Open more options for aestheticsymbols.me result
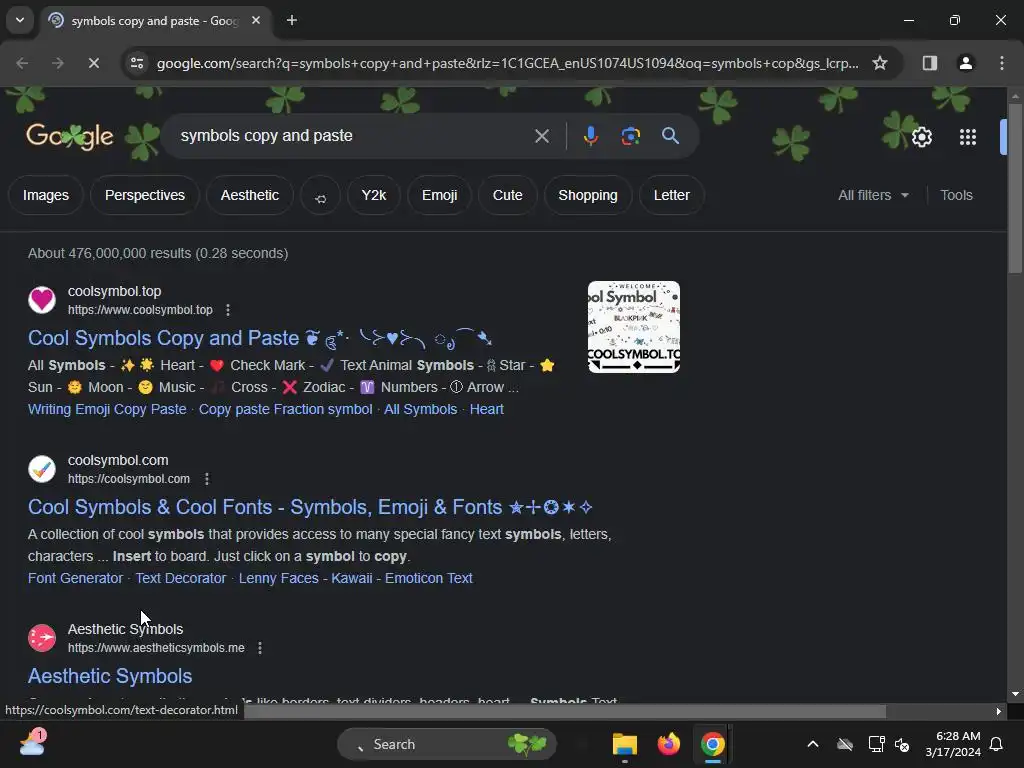 click(260, 648)
